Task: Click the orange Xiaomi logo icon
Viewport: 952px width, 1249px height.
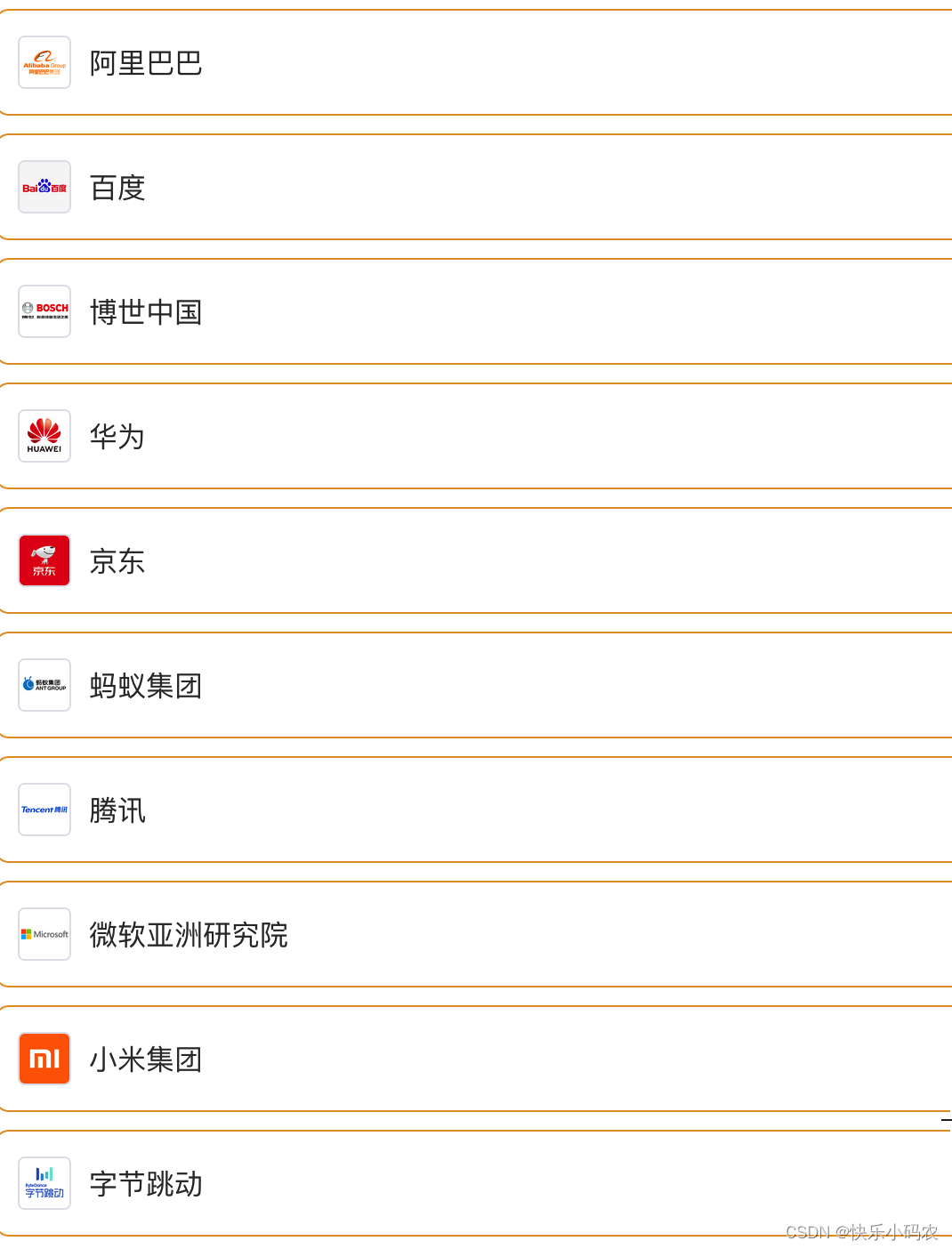Action: 44,1059
